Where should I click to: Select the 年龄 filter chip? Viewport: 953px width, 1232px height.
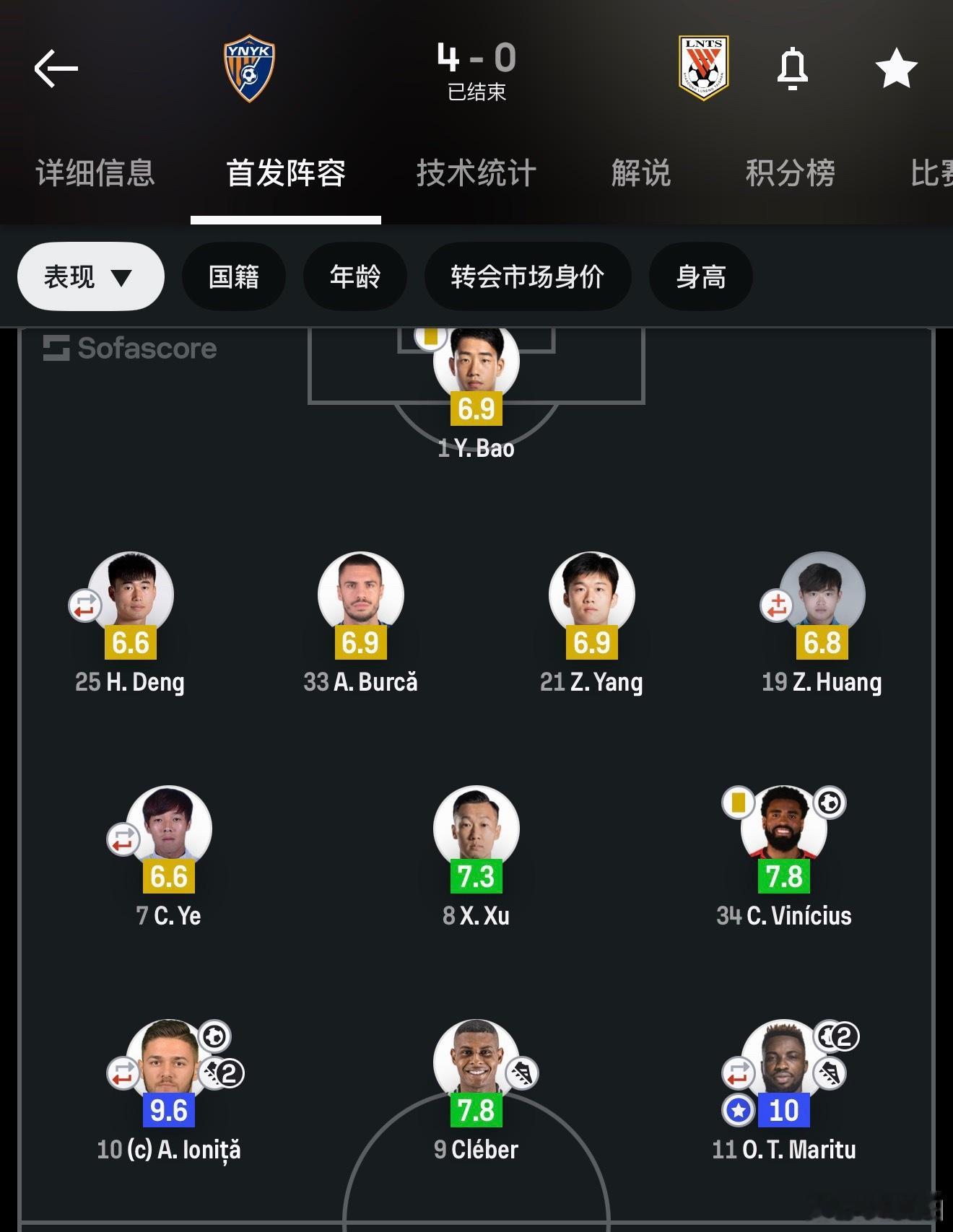(x=355, y=276)
